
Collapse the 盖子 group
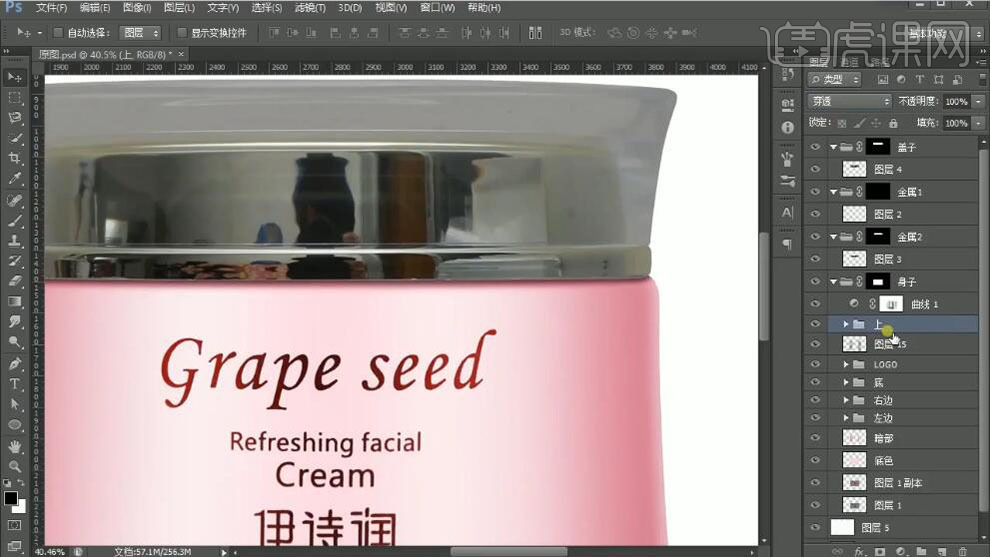tap(833, 147)
